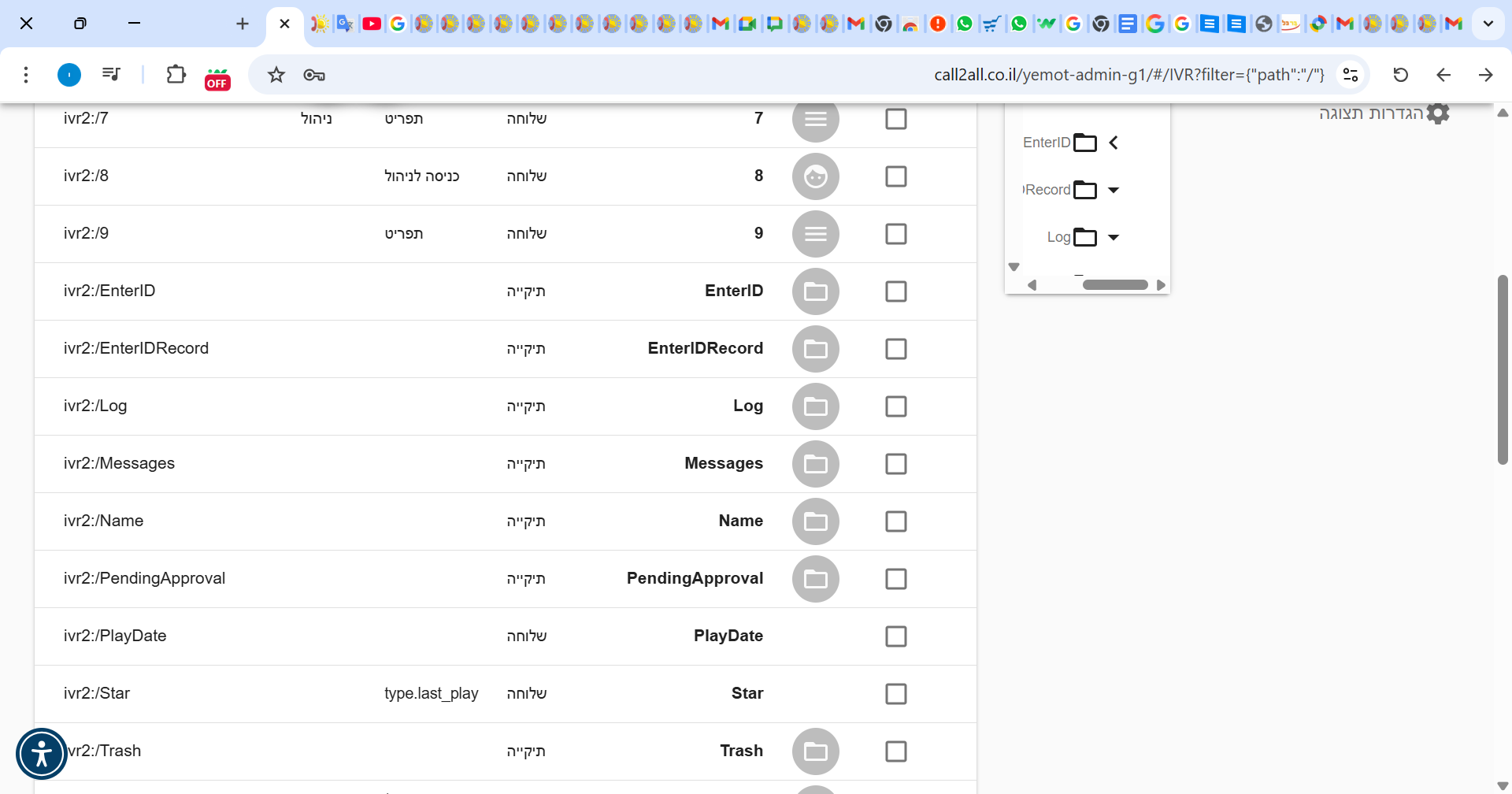The height and width of the screenshot is (794, 1512).
Task: Select the checkbox for the Star row
Action: point(895,694)
